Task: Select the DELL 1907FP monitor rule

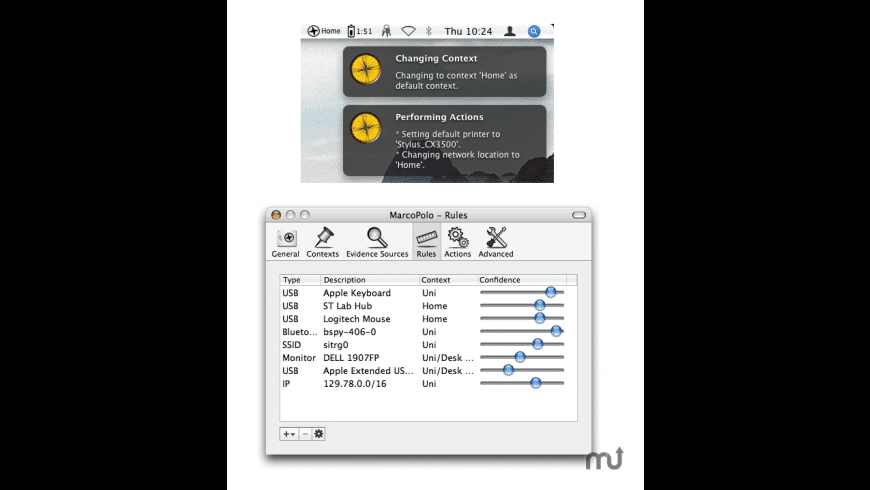Action: pos(428,358)
